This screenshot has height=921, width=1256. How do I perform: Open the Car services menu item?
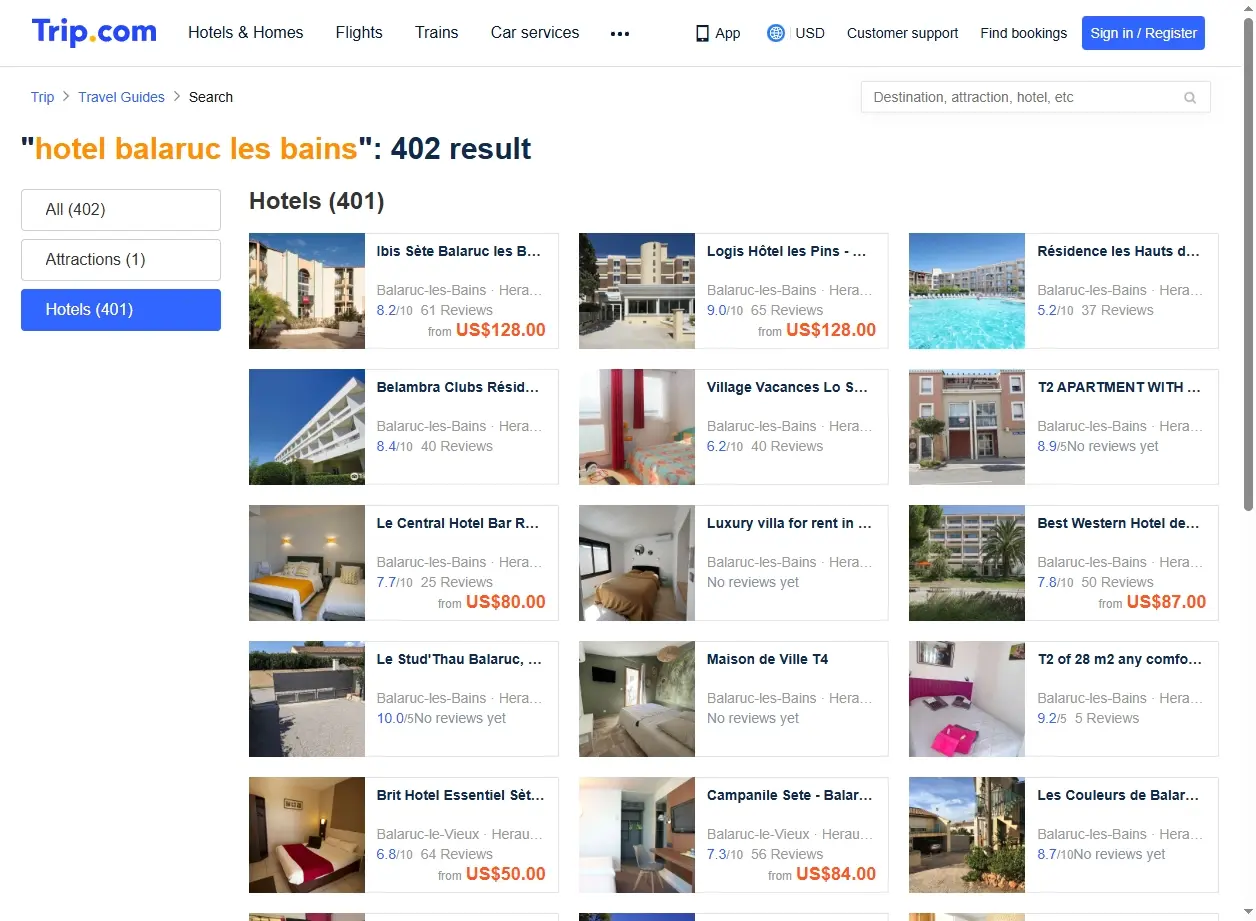coord(535,32)
